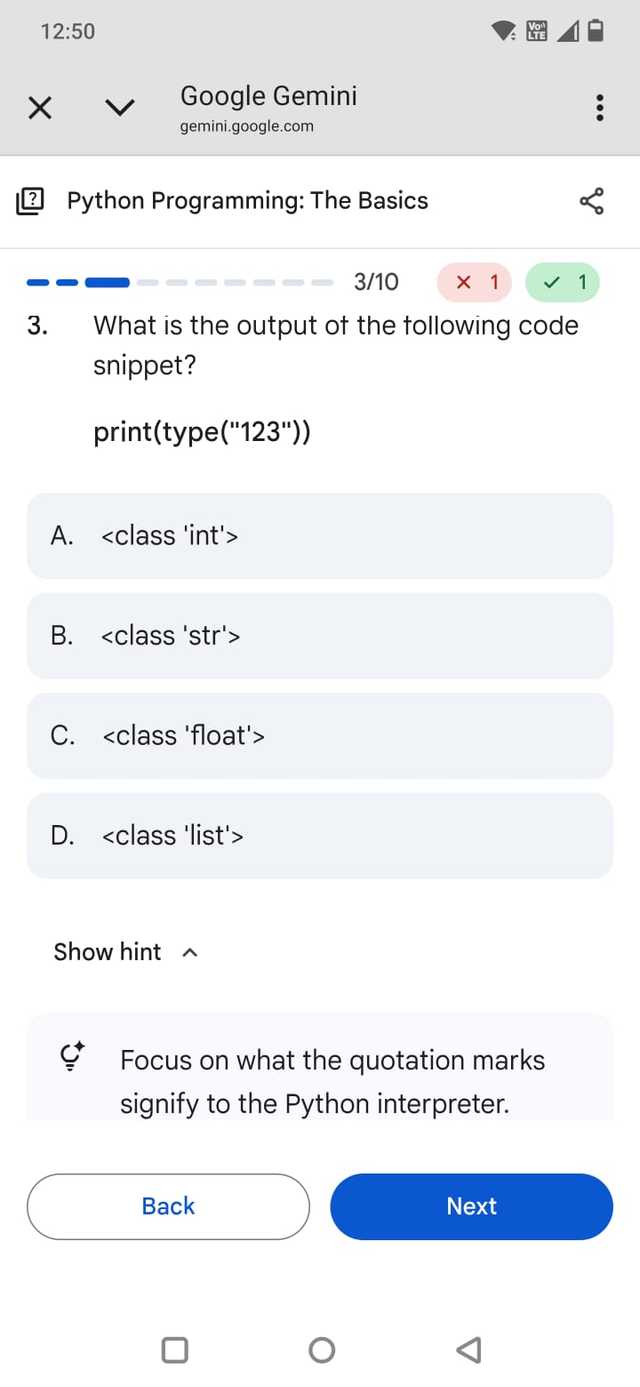This screenshot has width=640, height=1387.
Task: Select answer D class 'list'
Action: (319, 836)
